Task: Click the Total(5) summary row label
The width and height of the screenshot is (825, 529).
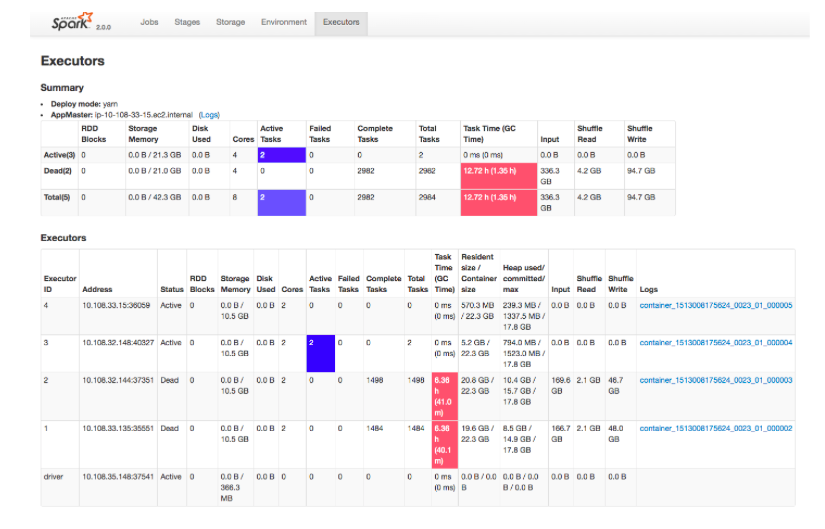Action: pyautogui.click(x=57, y=197)
